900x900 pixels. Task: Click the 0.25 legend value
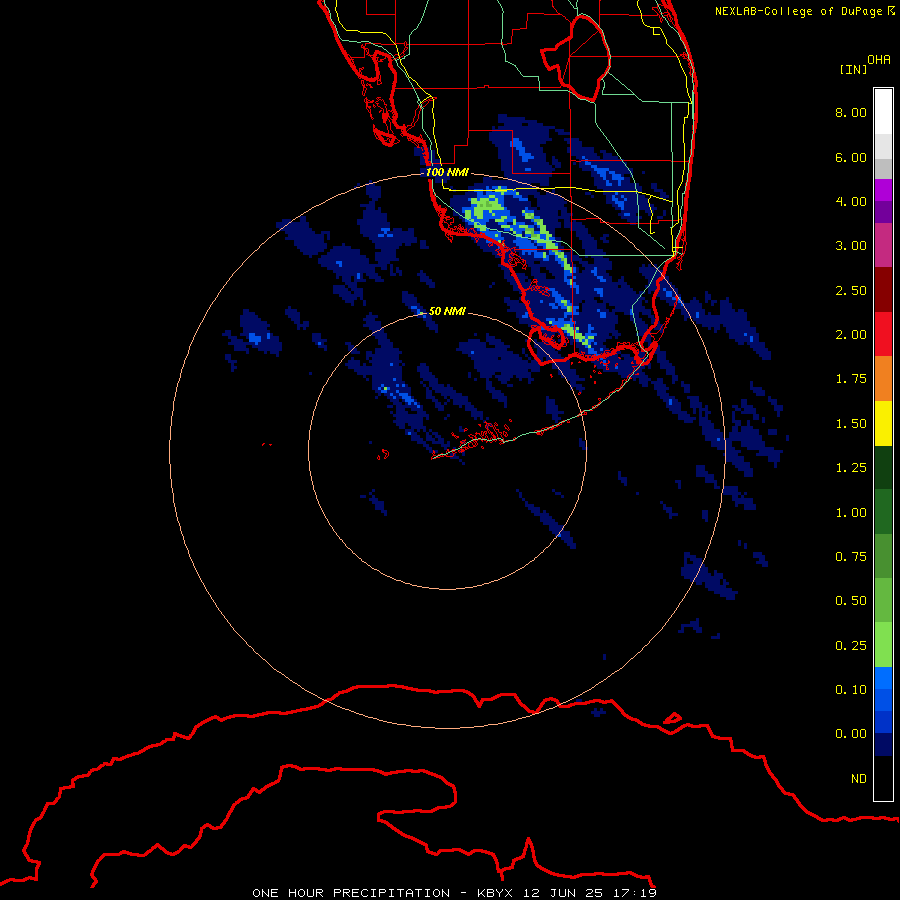pos(851,646)
